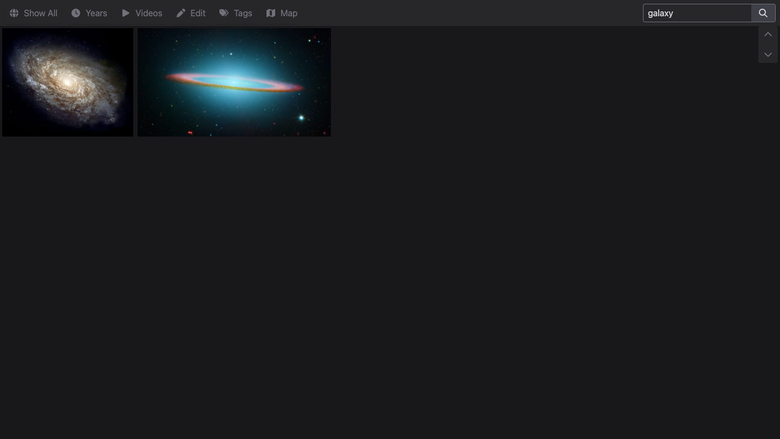Click the folded map icon
Viewport: 780px width, 439px height.
[x=271, y=13]
